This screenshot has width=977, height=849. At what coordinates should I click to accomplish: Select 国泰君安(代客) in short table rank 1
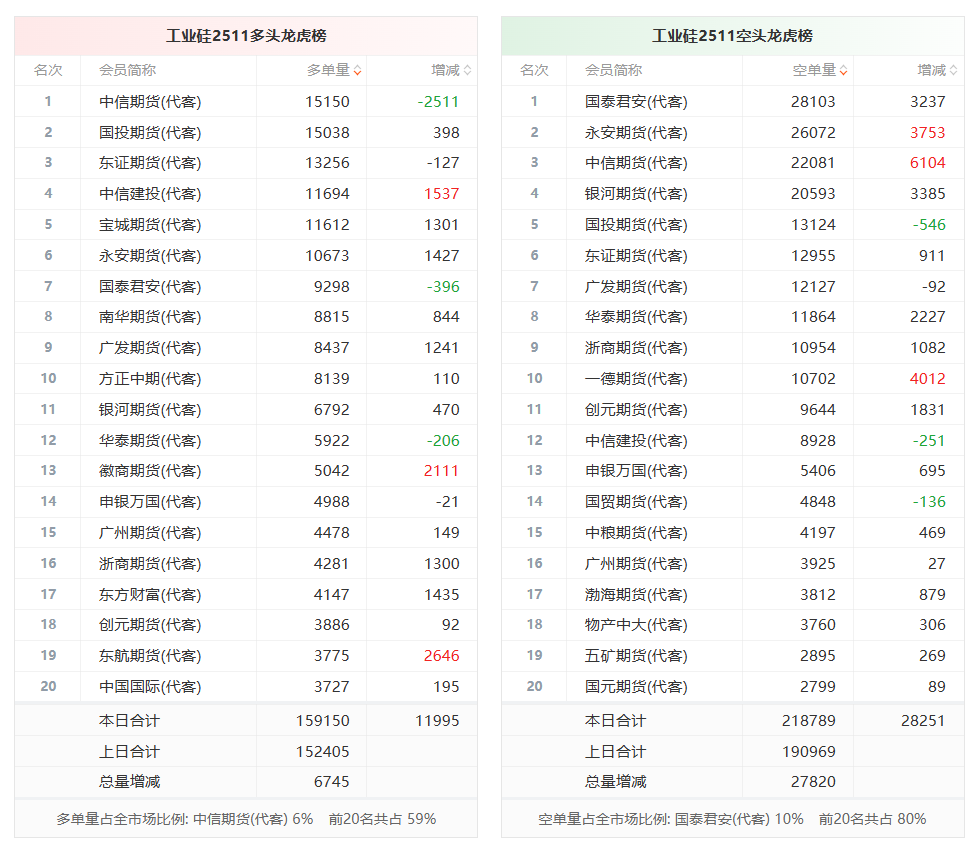(x=636, y=102)
